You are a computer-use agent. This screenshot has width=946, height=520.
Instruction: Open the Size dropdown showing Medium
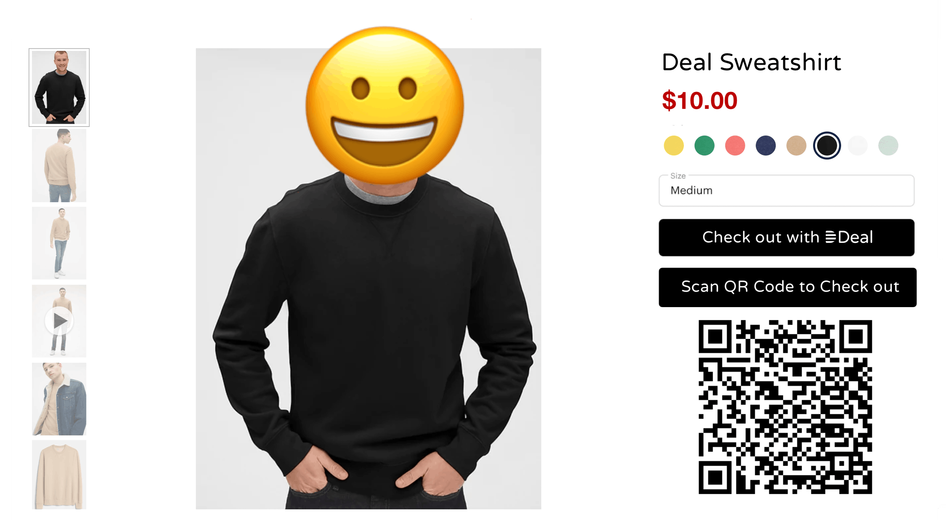click(x=786, y=191)
